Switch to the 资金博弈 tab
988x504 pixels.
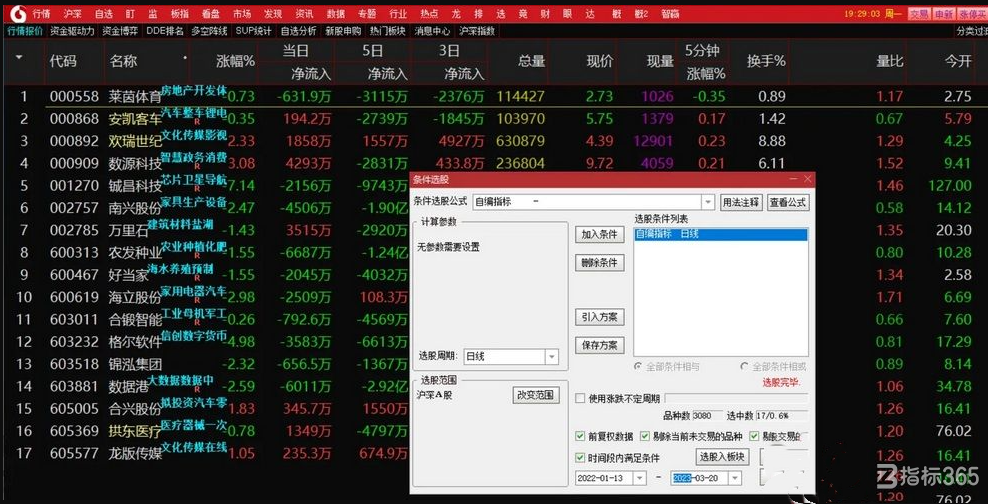coord(120,30)
